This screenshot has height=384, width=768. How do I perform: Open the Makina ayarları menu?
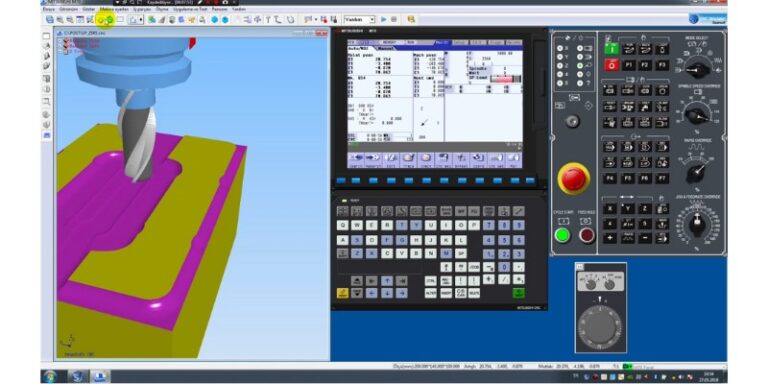click(x=114, y=9)
